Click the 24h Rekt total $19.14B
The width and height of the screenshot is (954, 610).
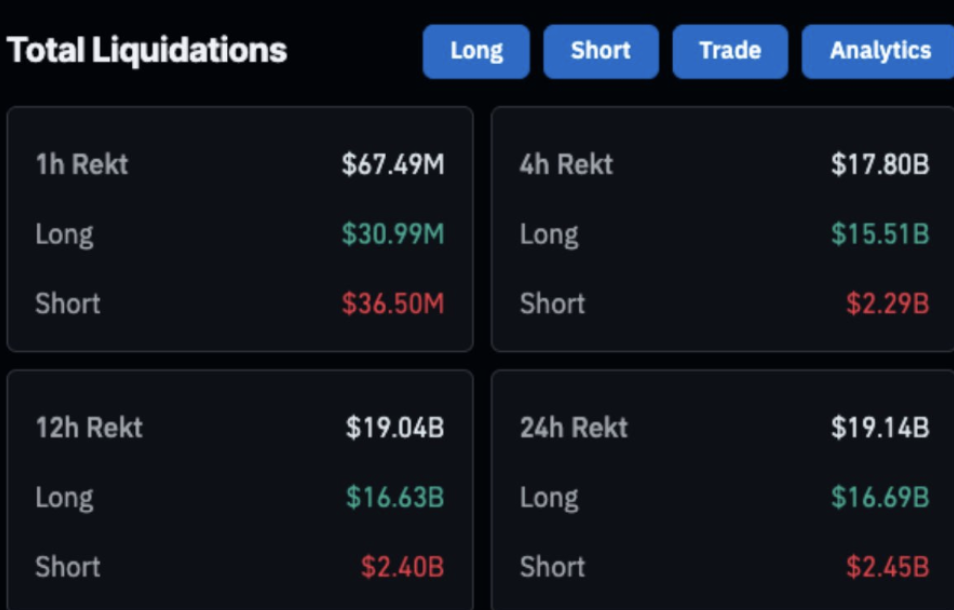[880, 428]
